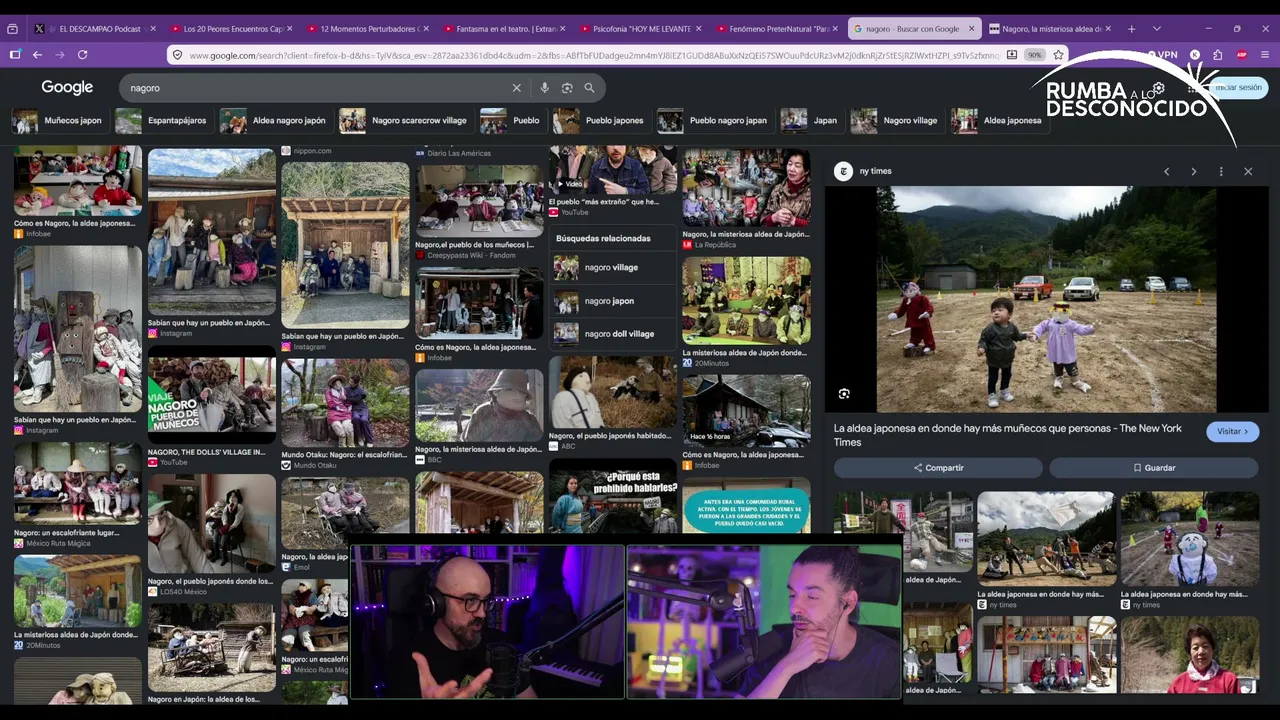Open related search nagoro village
Viewport: 1280px width, 720px height.
point(613,268)
